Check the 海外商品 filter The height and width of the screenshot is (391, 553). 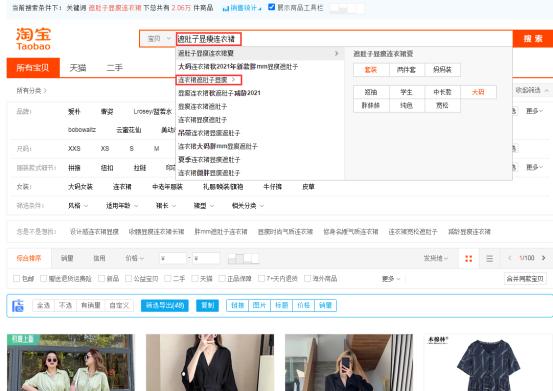(307, 279)
